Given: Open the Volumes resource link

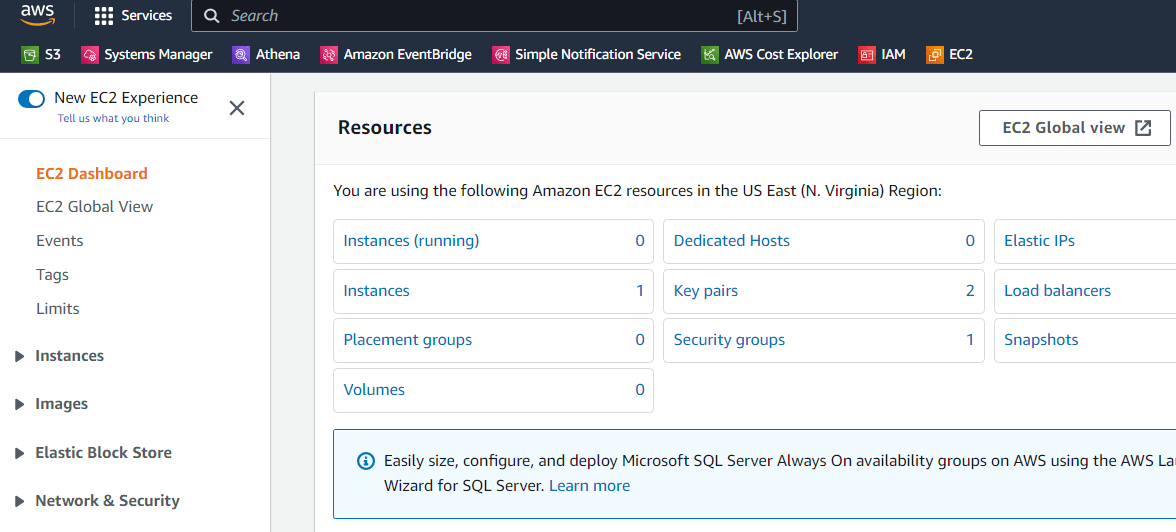Looking at the screenshot, I should [374, 389].
